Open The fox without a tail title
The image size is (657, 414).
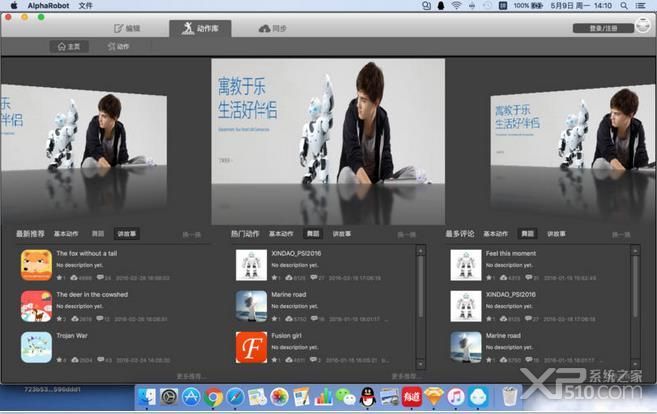[87, 254]
